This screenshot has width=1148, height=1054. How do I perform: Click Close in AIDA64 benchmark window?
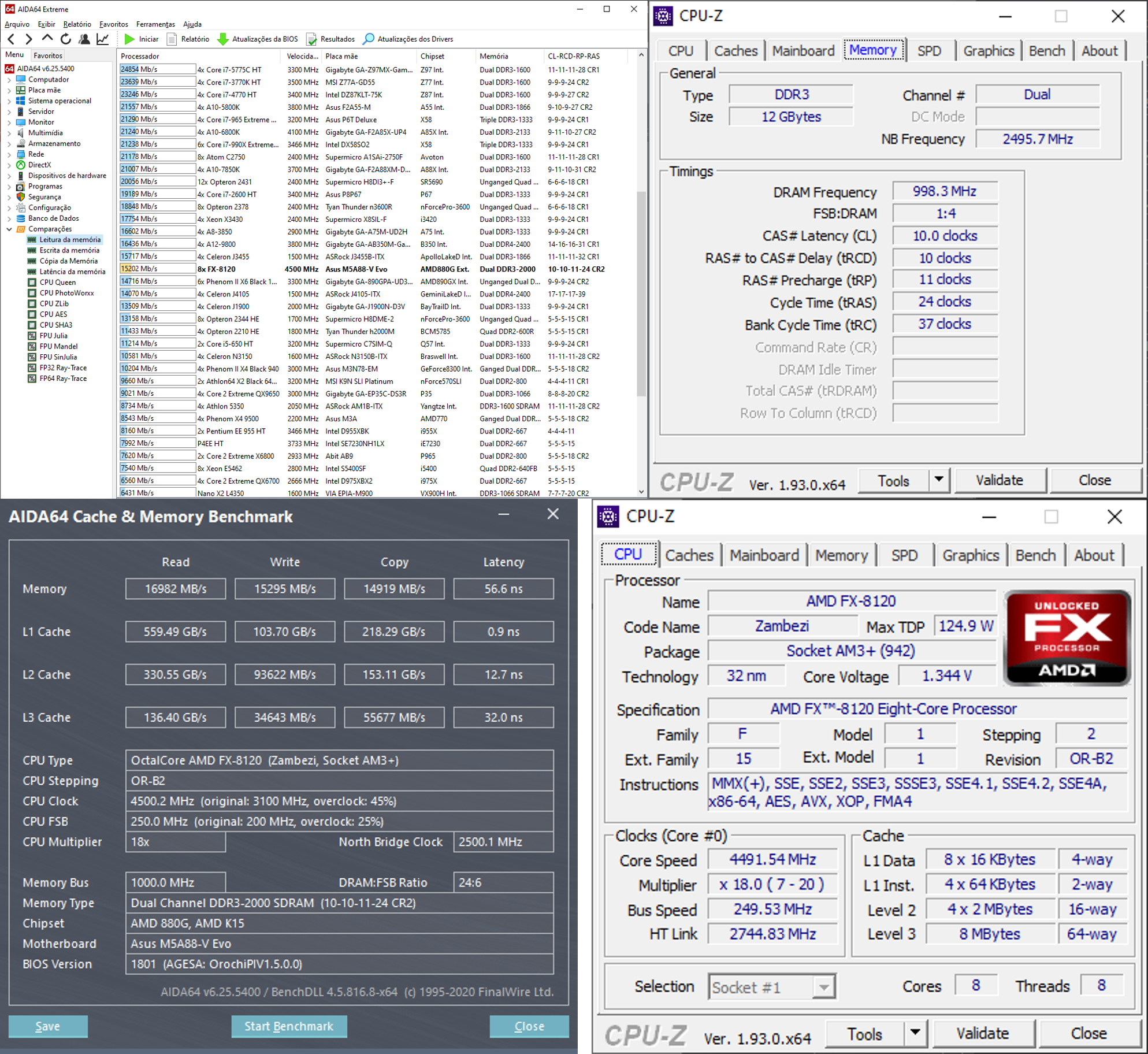529,1026
